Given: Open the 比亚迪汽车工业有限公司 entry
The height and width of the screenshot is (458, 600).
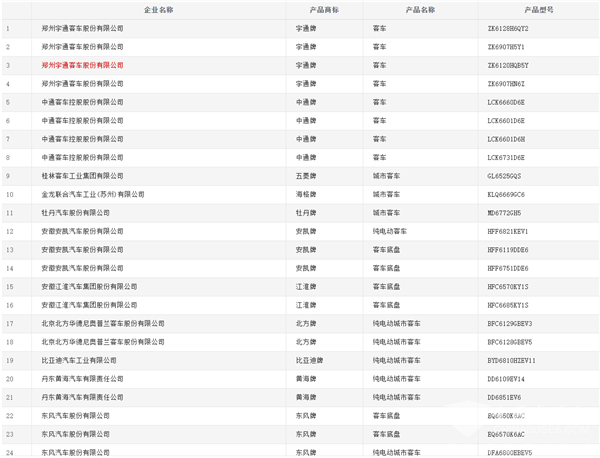Looking at the screenshot, I should 80,360.
